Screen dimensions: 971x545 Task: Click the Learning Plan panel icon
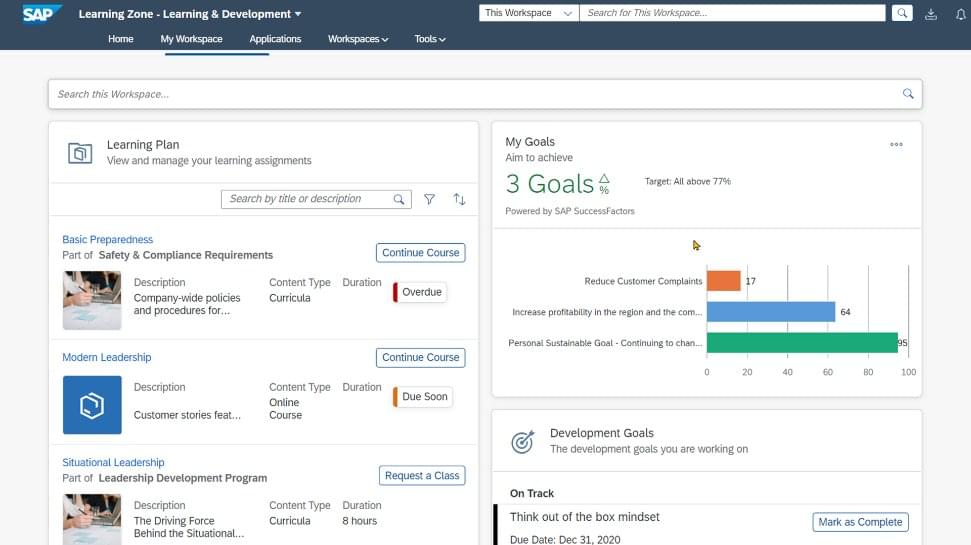pyautogui.click(x=80, y=153)
